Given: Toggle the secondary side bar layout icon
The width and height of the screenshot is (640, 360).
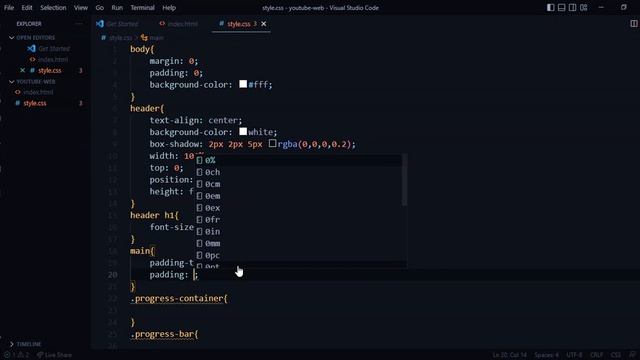Looking at the screenshot, I should [573, 7].
